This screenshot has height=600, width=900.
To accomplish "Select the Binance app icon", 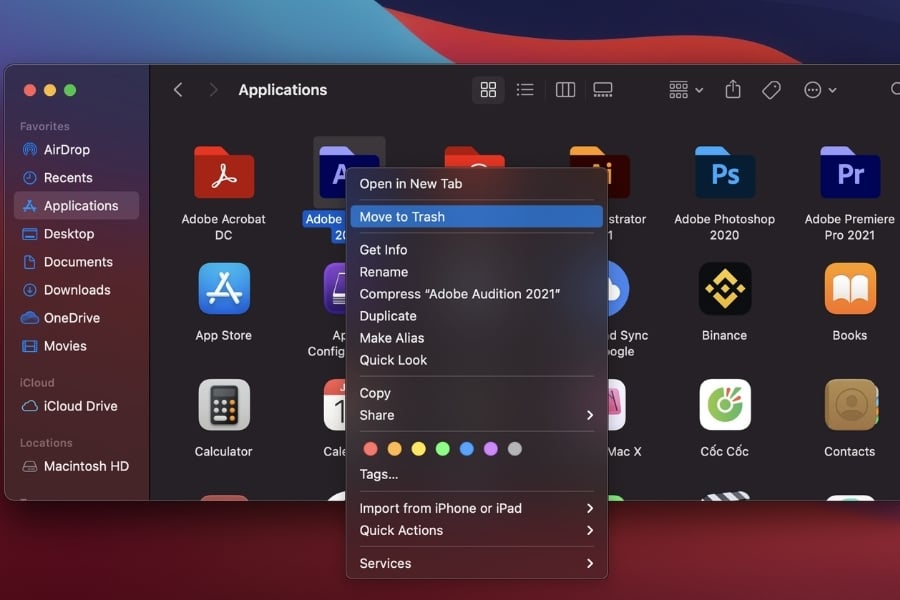I will click(724, 289).
